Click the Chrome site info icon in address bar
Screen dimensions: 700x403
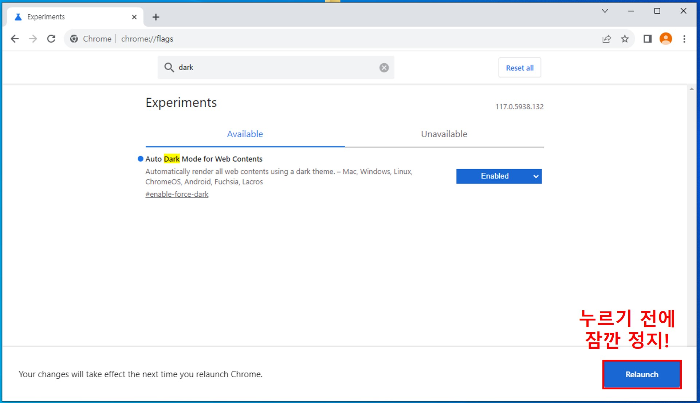click(74, 39)
